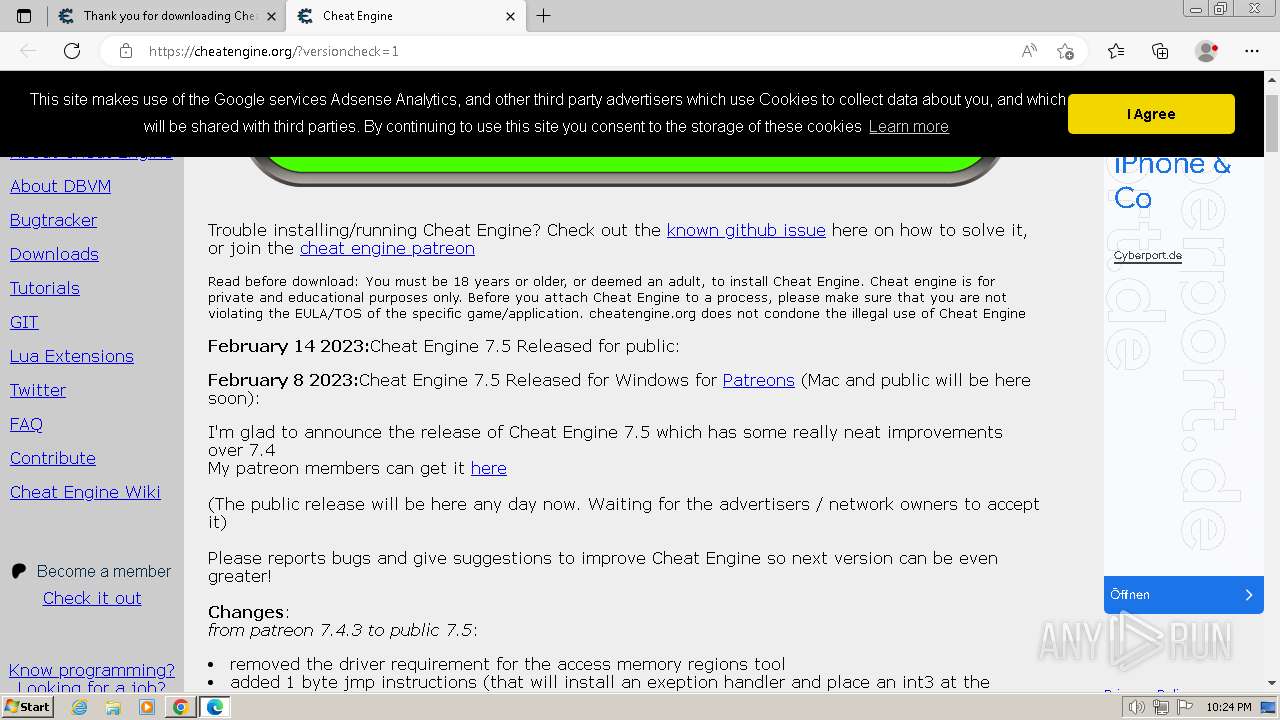
Task: Open Edge Settings and more menu
Action: pyautogui.click(x=1252, y=51)
